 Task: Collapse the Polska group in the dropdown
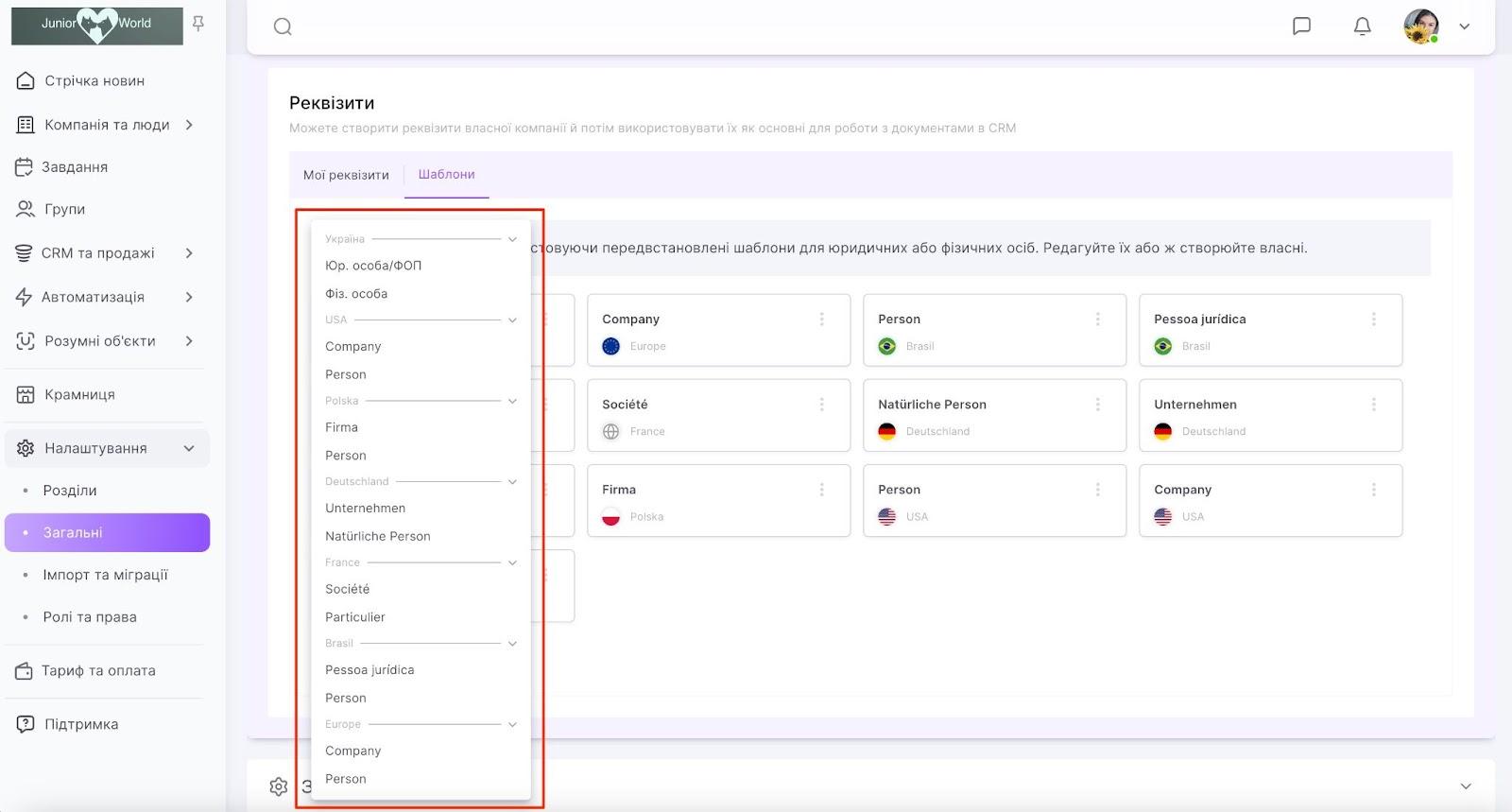click(x=512, y=401)
